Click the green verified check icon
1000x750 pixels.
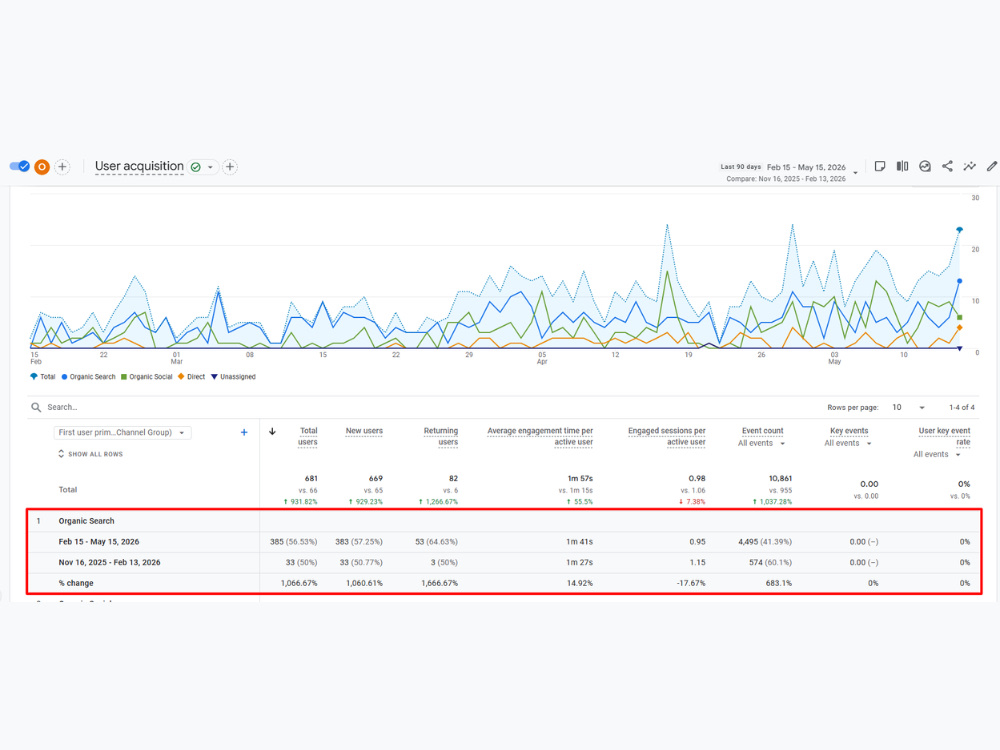pyautogui.click(x=196, y=167)
